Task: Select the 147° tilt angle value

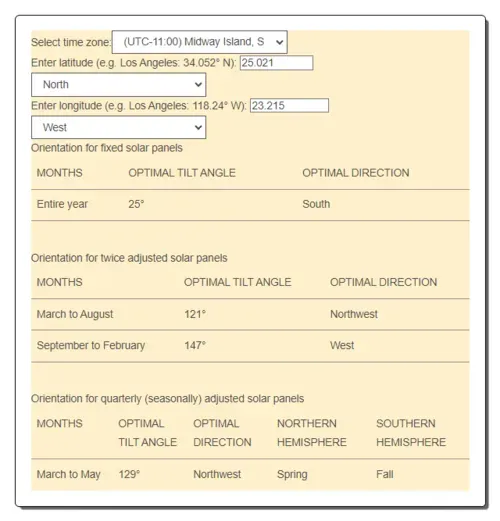Action: (195, 345)
